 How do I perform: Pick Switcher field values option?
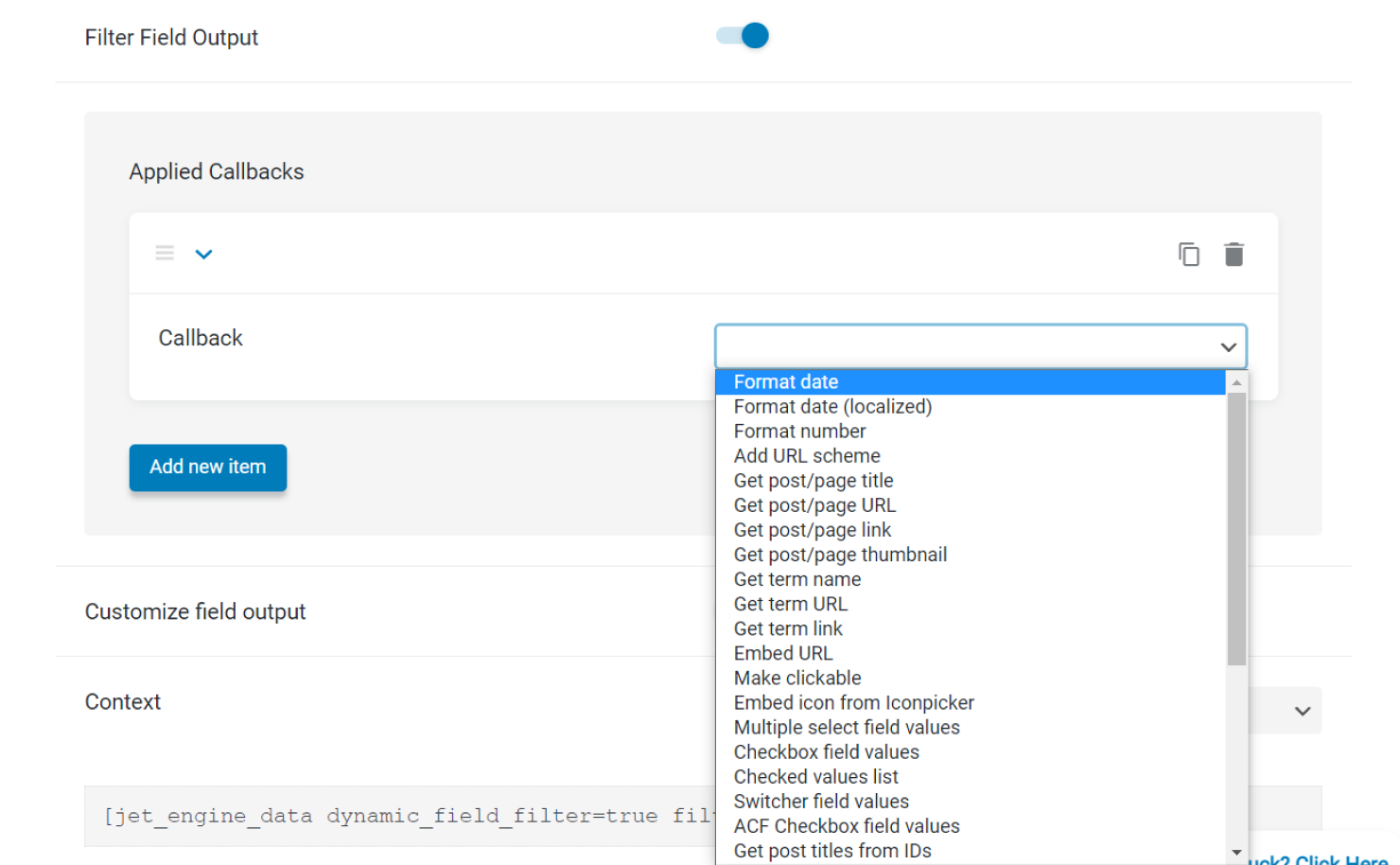tap(971, 800)
